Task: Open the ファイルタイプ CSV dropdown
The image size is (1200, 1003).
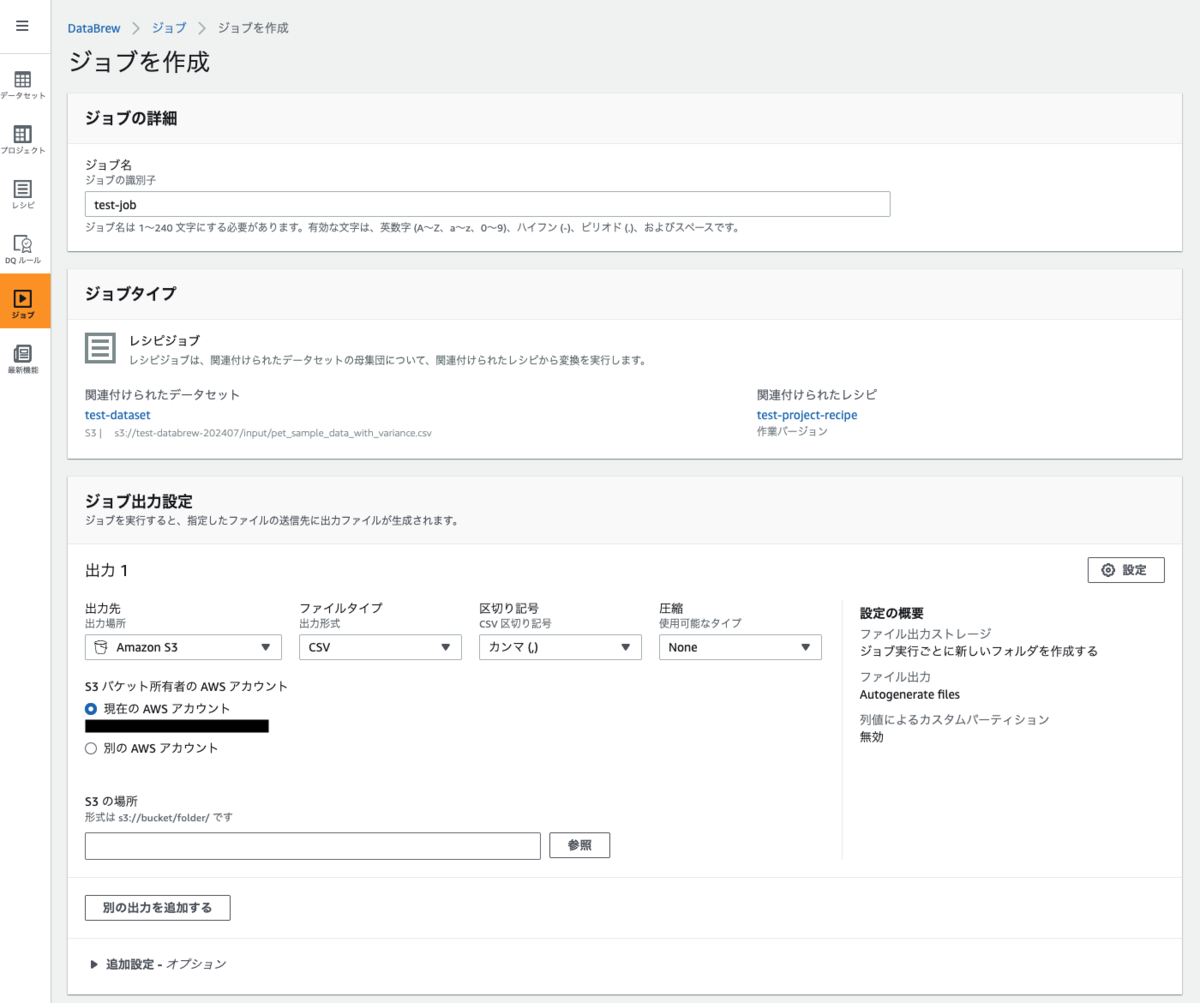Action: pos(380,647)
